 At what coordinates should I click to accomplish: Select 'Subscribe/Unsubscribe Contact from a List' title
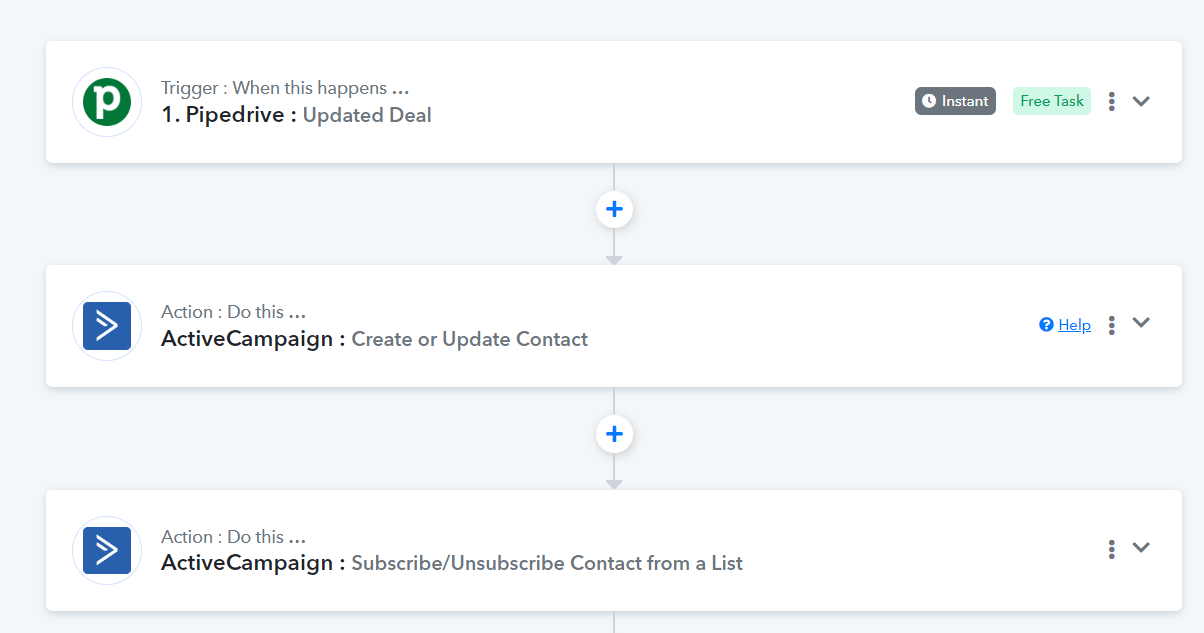click(547, 563)
